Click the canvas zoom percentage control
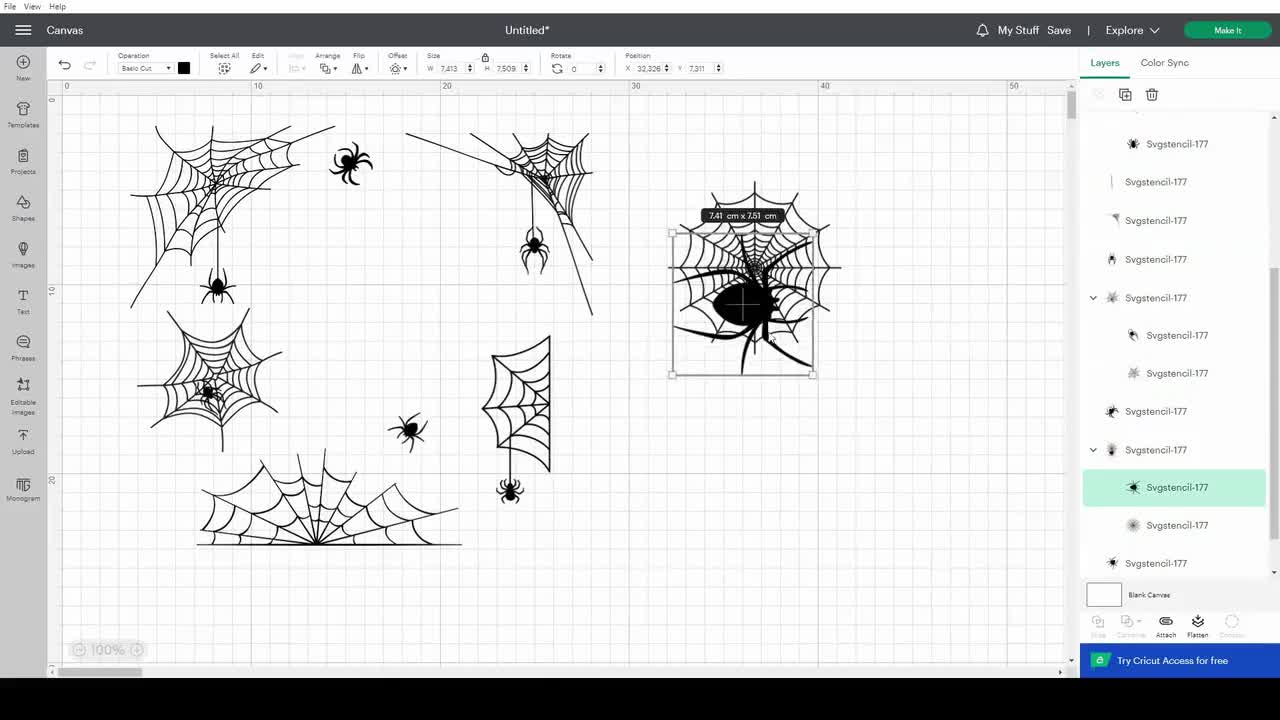This screenshot has width=1280, height=720. click(x=107, y=650)
